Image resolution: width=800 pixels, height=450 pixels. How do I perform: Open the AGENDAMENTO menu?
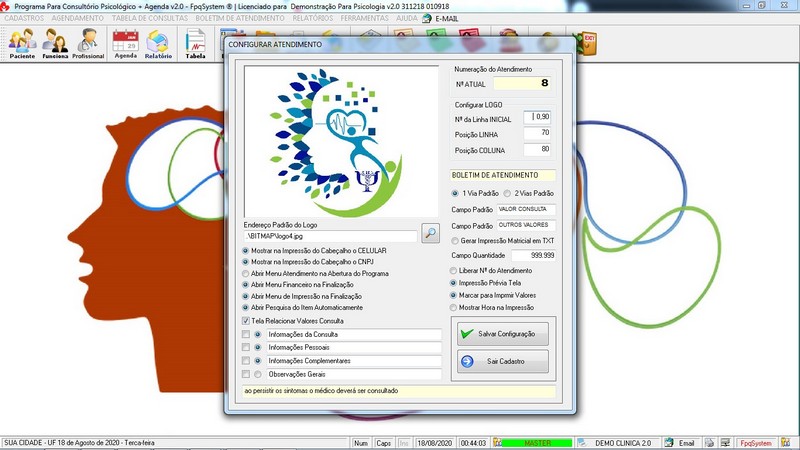click(x=78, y=18)
